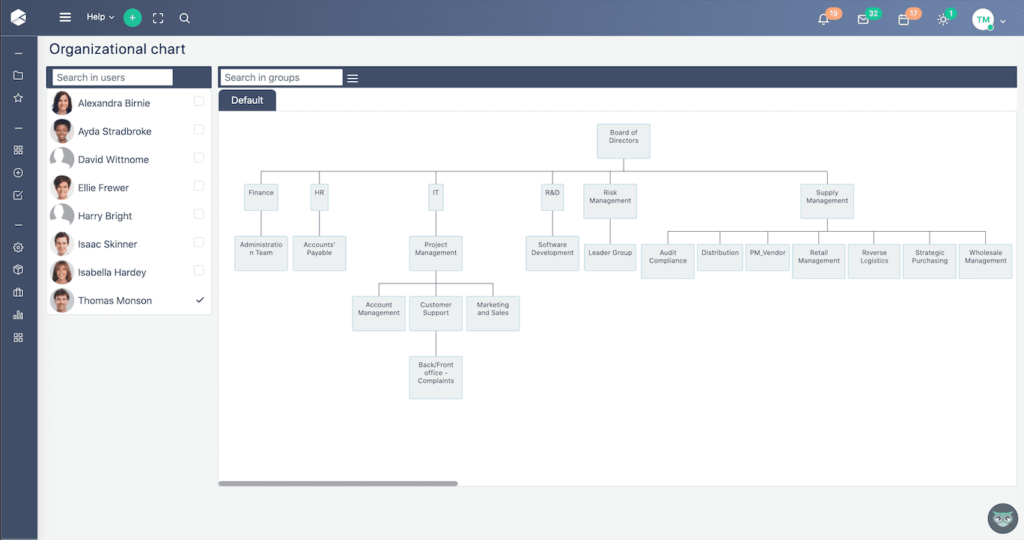Open the groups list menu icon
1024x540 pixels.
353,78
